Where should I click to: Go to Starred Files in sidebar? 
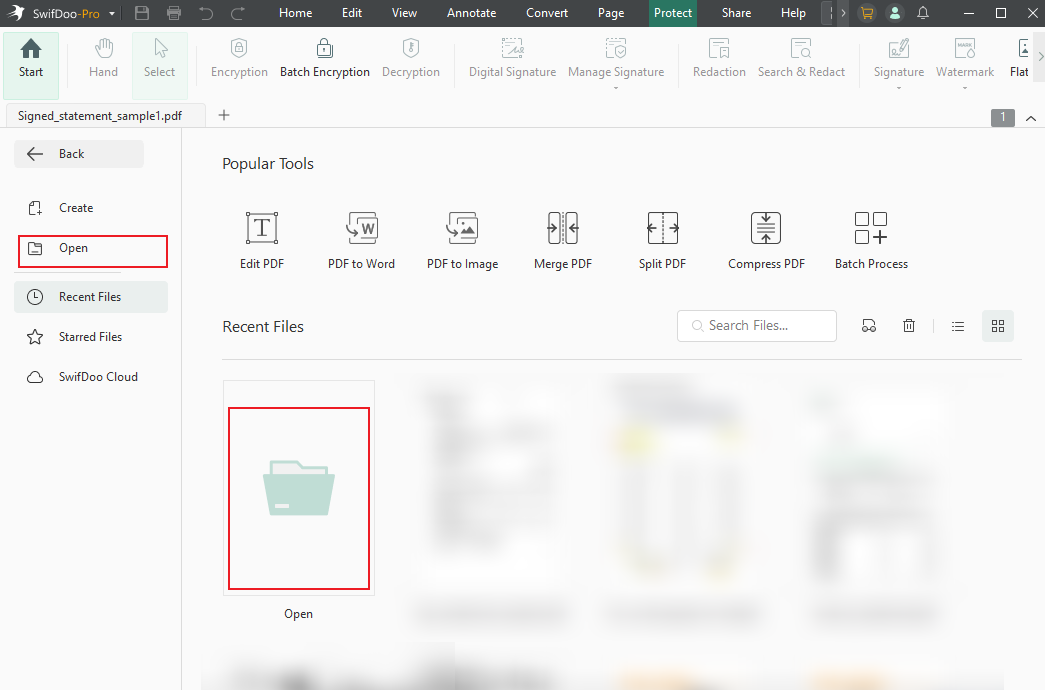[x=90, y=336]
